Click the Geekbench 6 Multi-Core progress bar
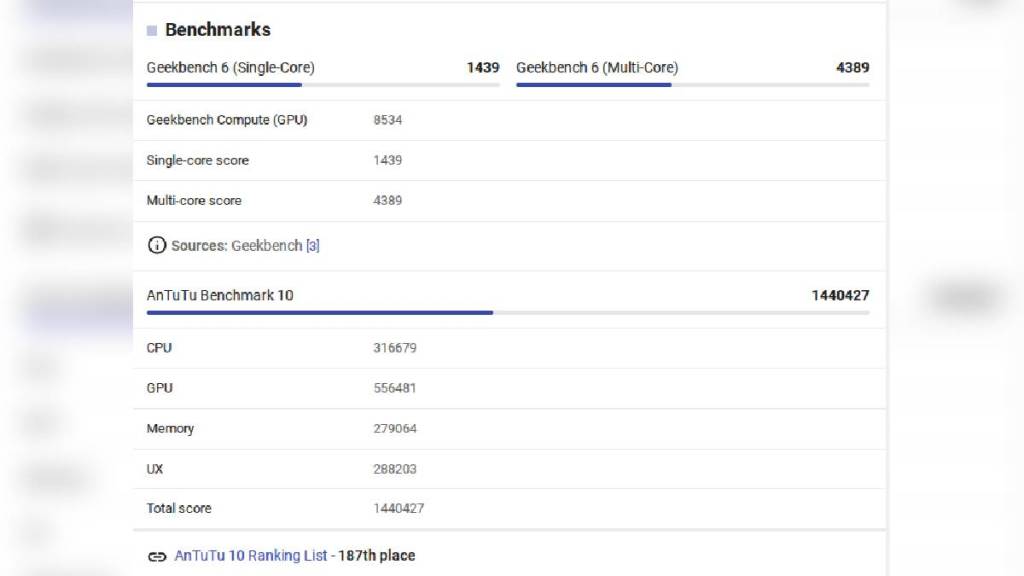1024x576 pixels. click(692, 85)
